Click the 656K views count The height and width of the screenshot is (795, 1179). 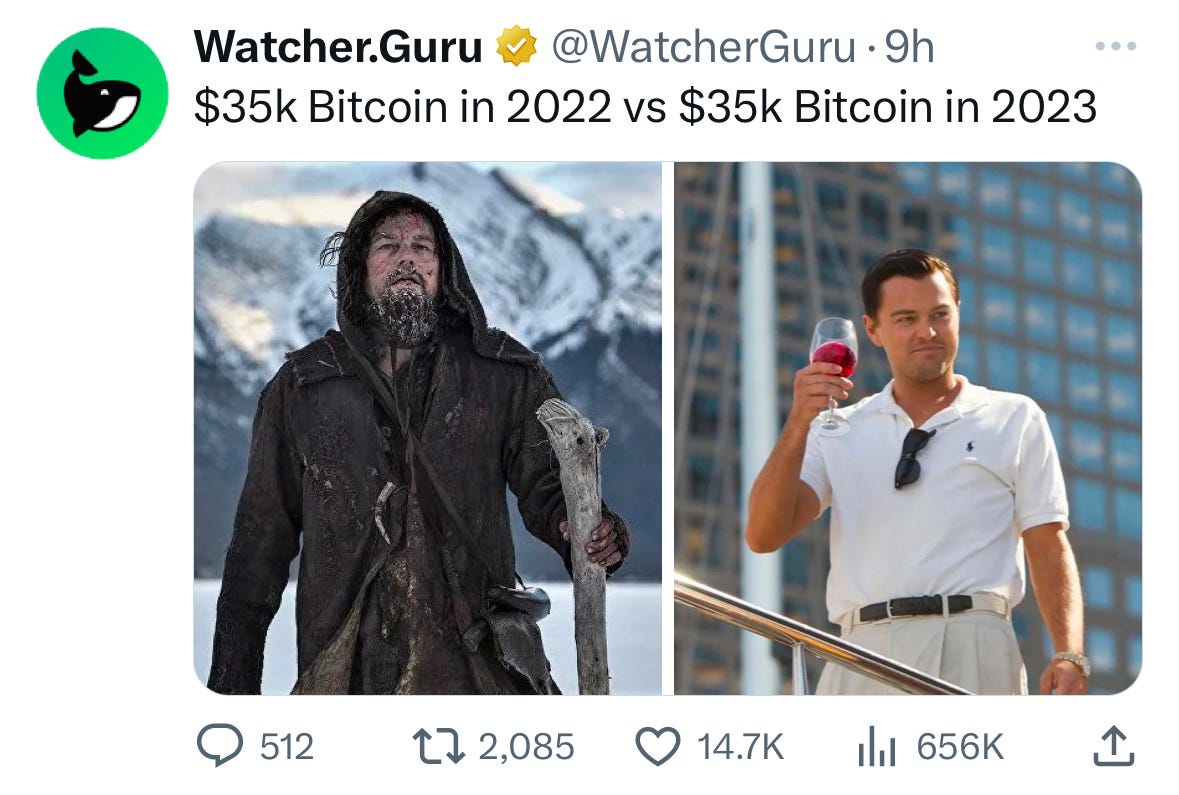pyautogui.click(x=960, y=747)
